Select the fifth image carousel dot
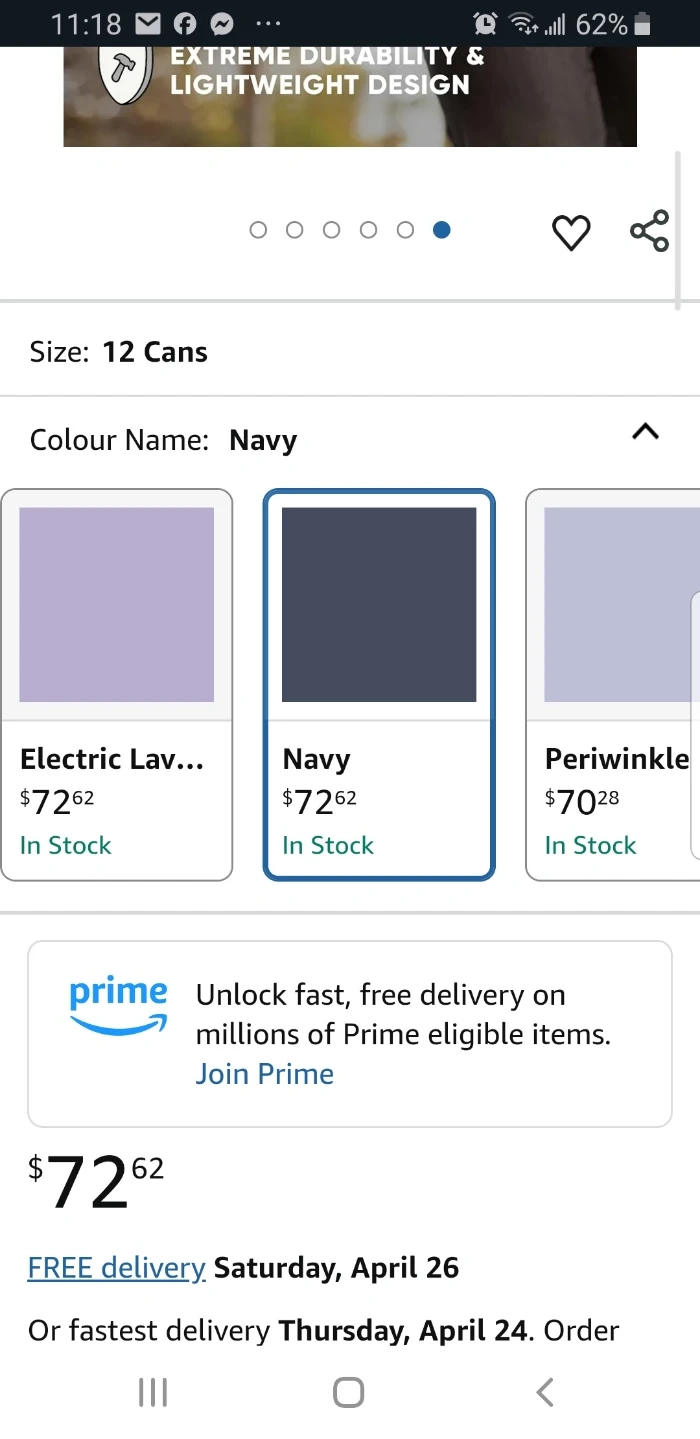 tap(405, 230)
